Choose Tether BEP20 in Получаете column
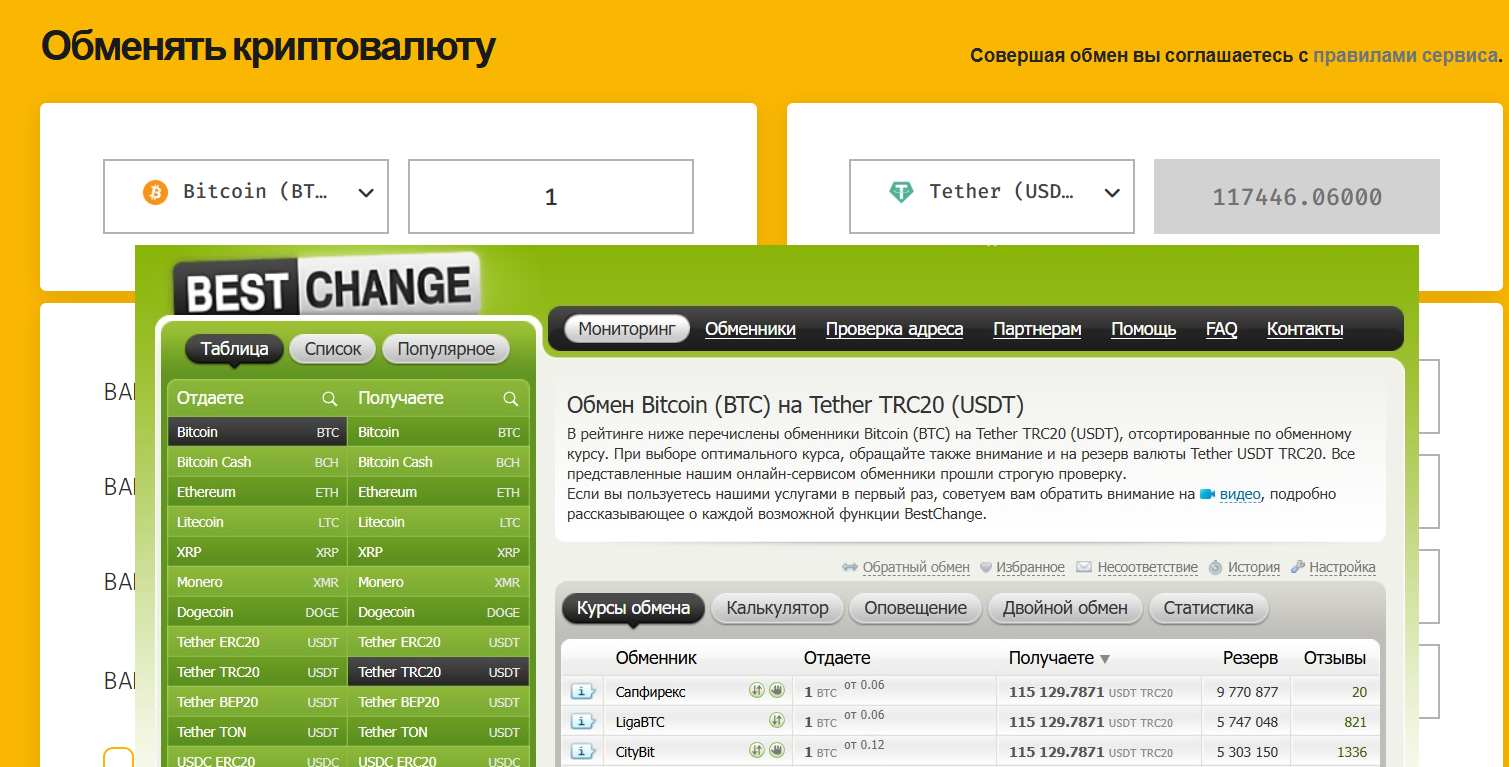The height and width of the screenshot is (767, 1509). coord(439,702)
